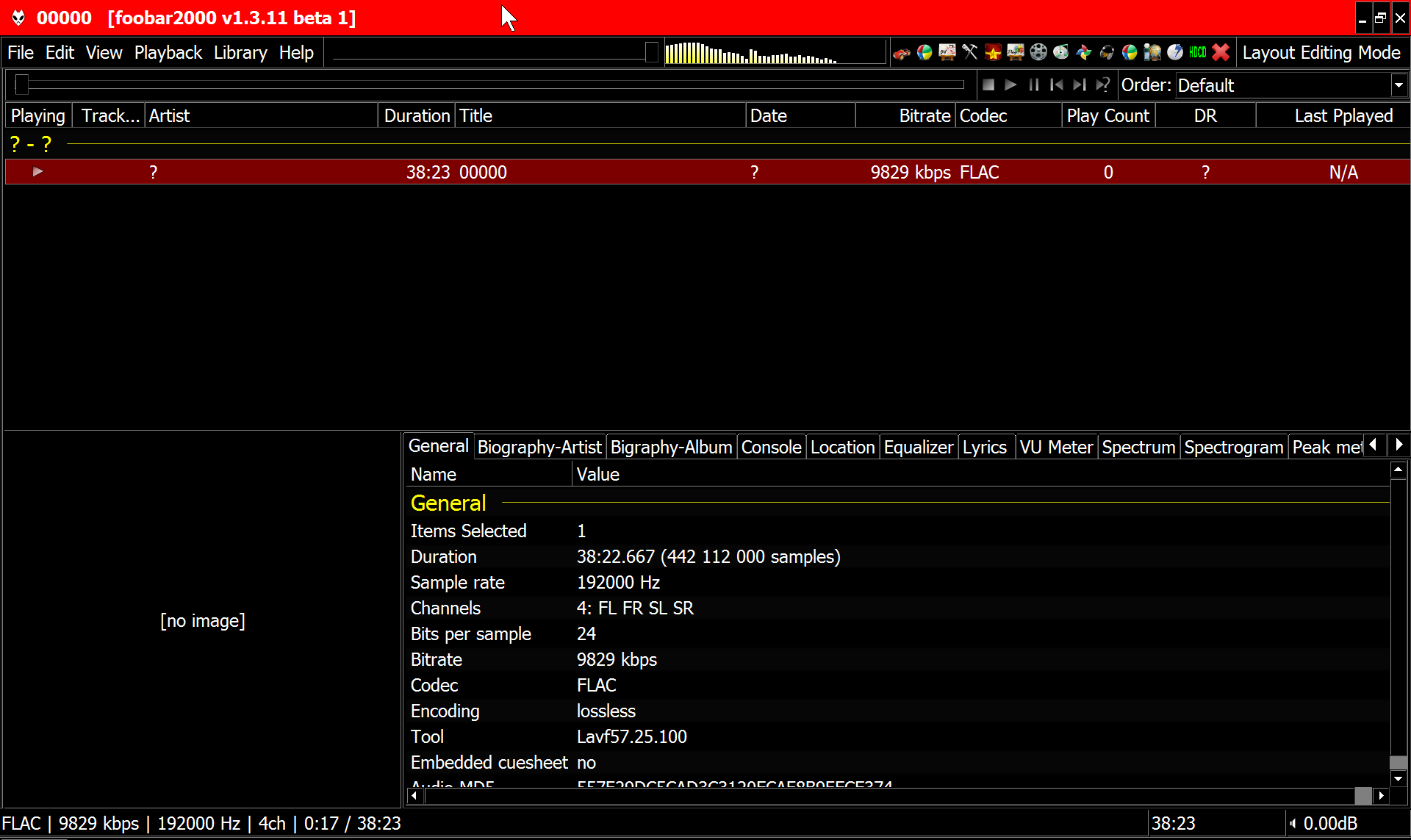The width and height of the screenshot is (1411, 840).
Task: Click the properties scrollbar up arrow
Action: (x=1398, y=469)
